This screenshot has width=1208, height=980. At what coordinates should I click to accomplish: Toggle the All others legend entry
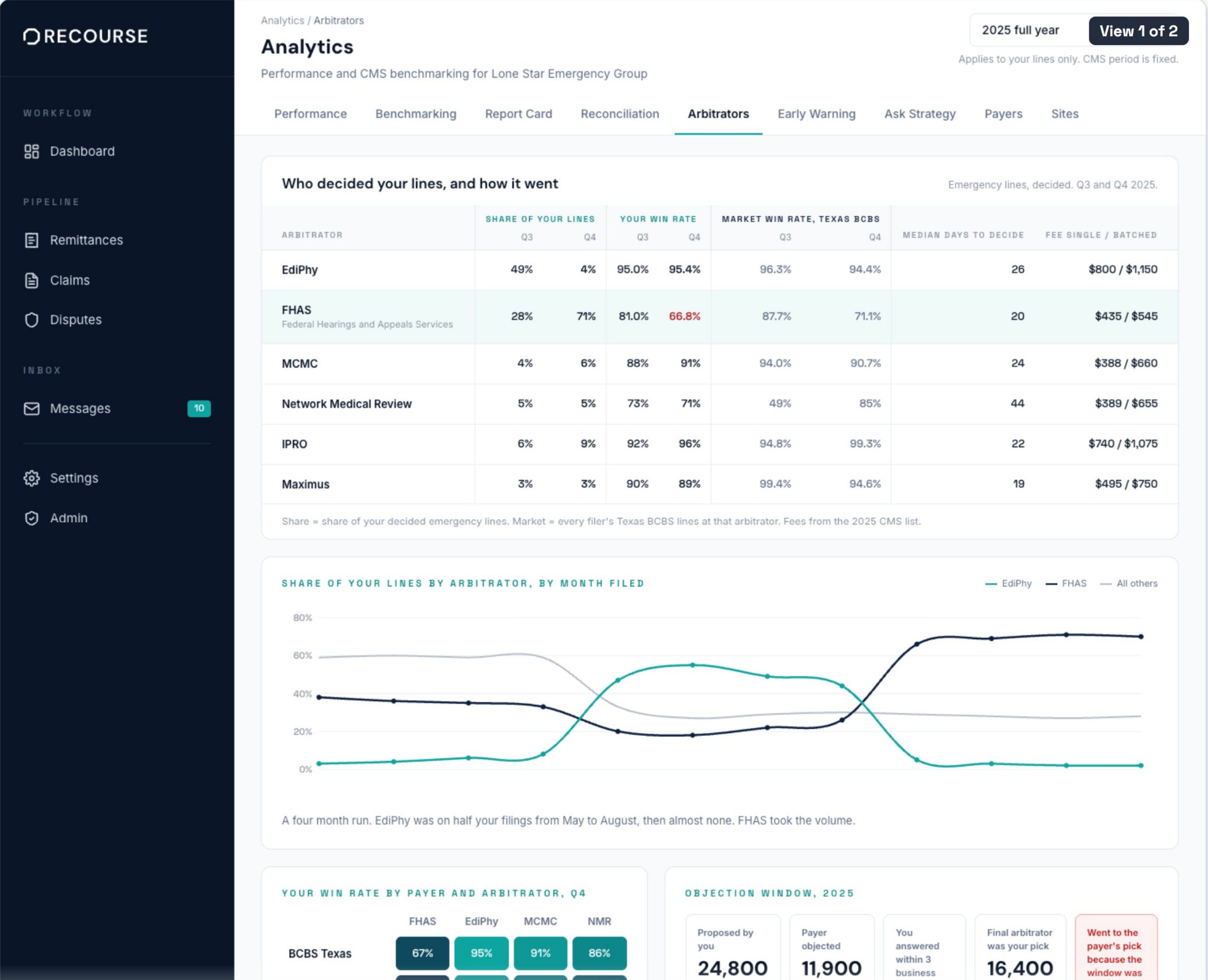pos(1129,584)
